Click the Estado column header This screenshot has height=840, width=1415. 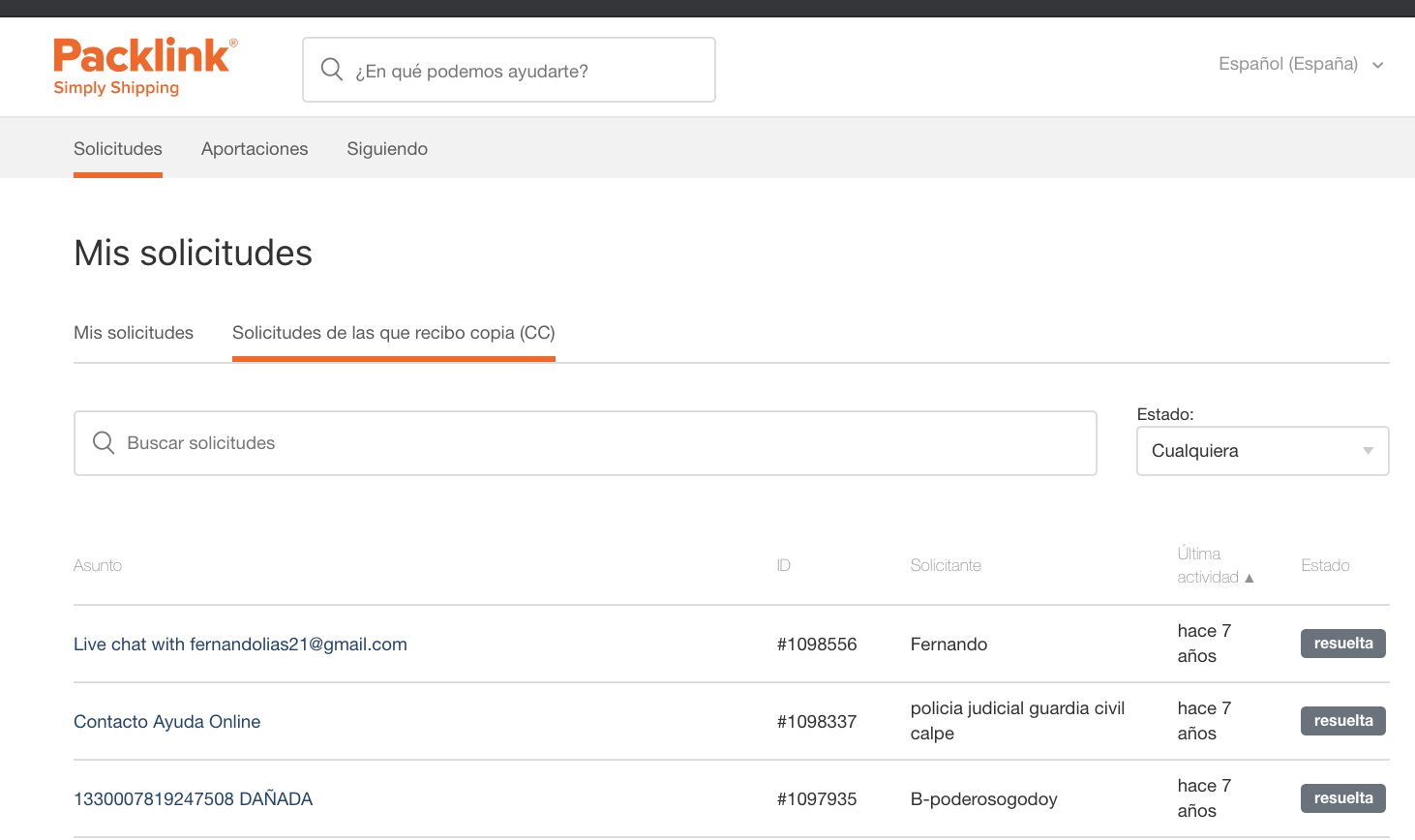click(x=1325, y=565)
